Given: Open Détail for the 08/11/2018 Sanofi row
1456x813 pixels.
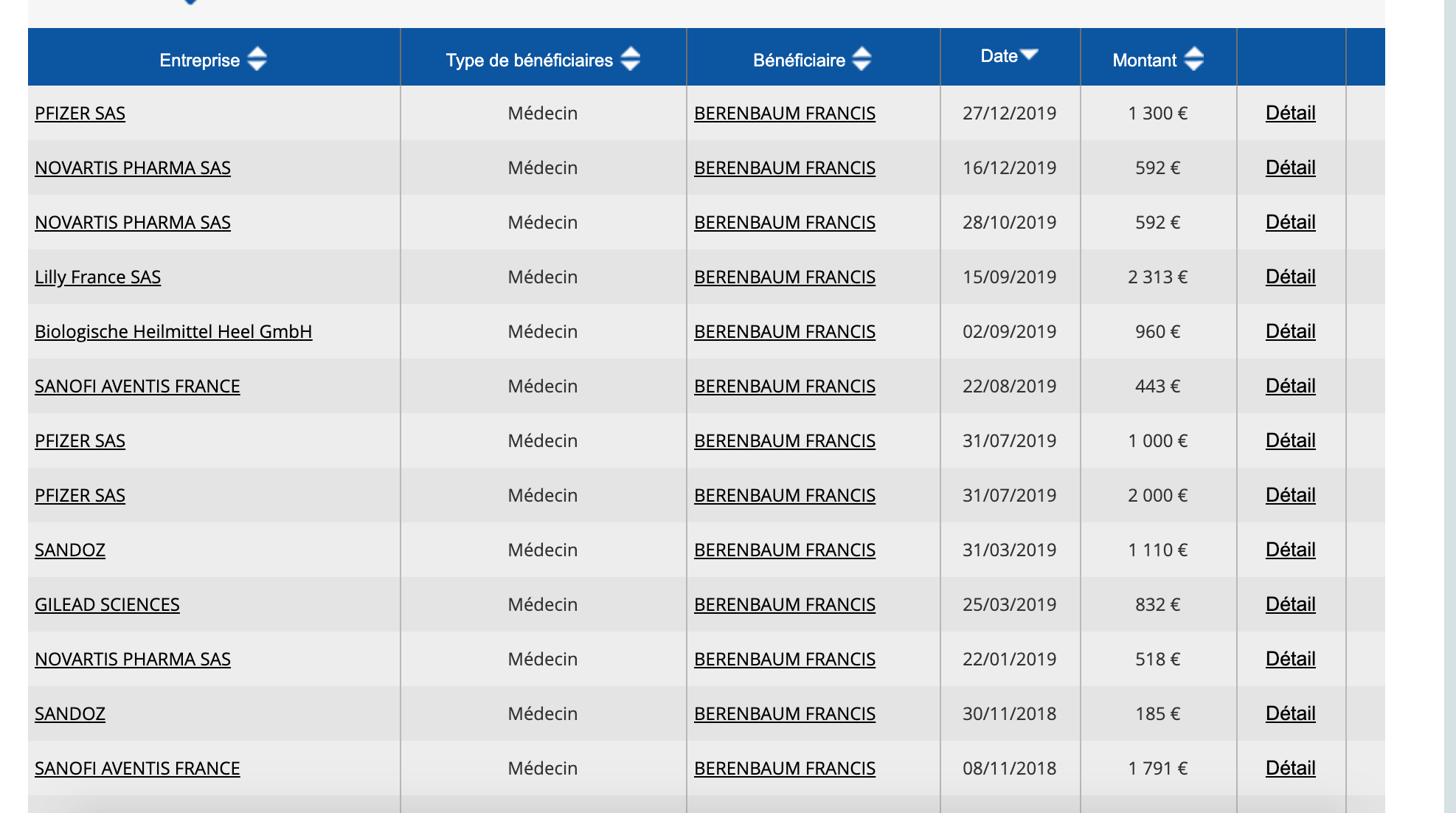Looking at the screenshot, I should tap(1290, 768).
